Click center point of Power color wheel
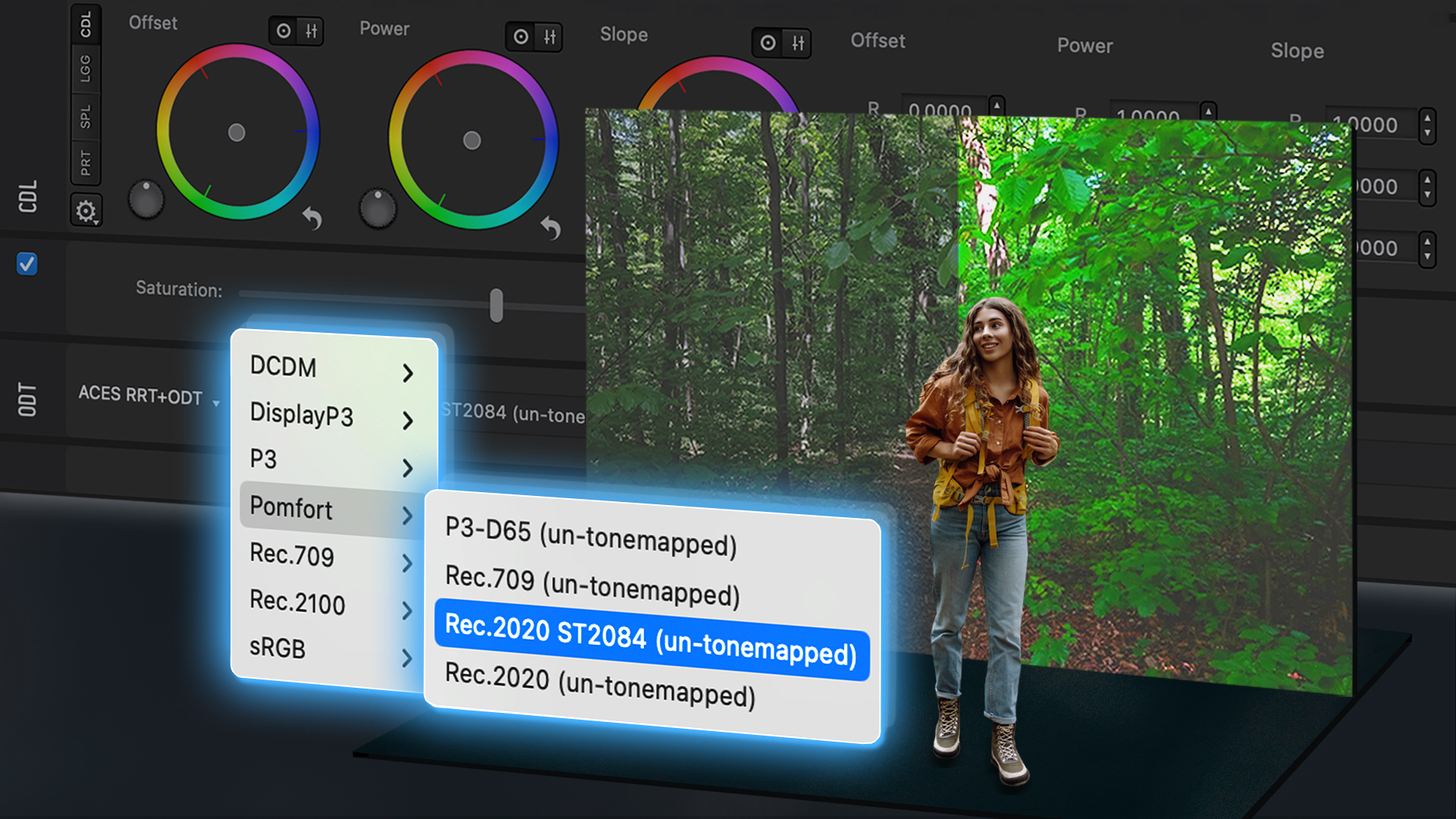 coord(472,140)
